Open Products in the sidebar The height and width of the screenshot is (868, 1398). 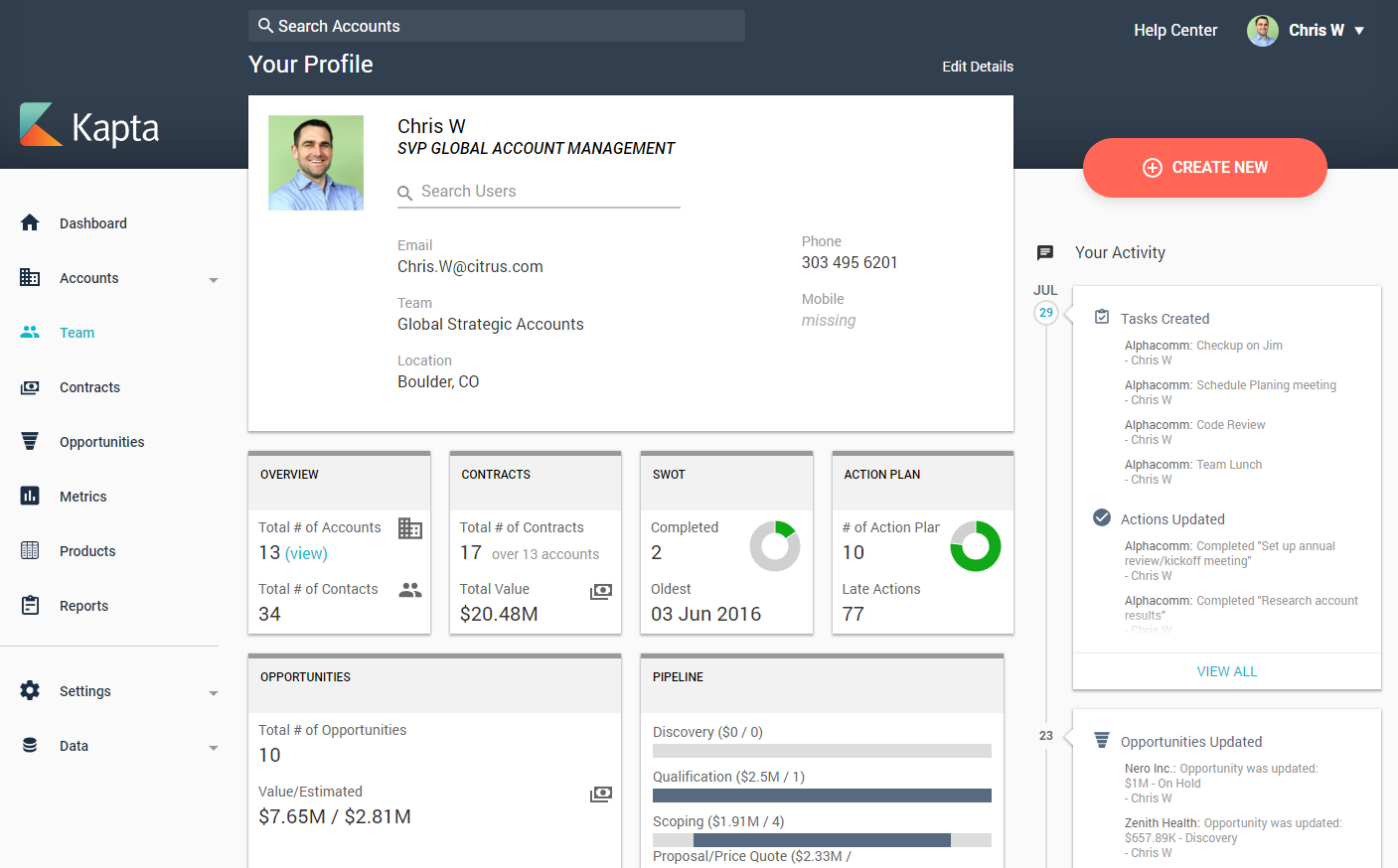87,551
